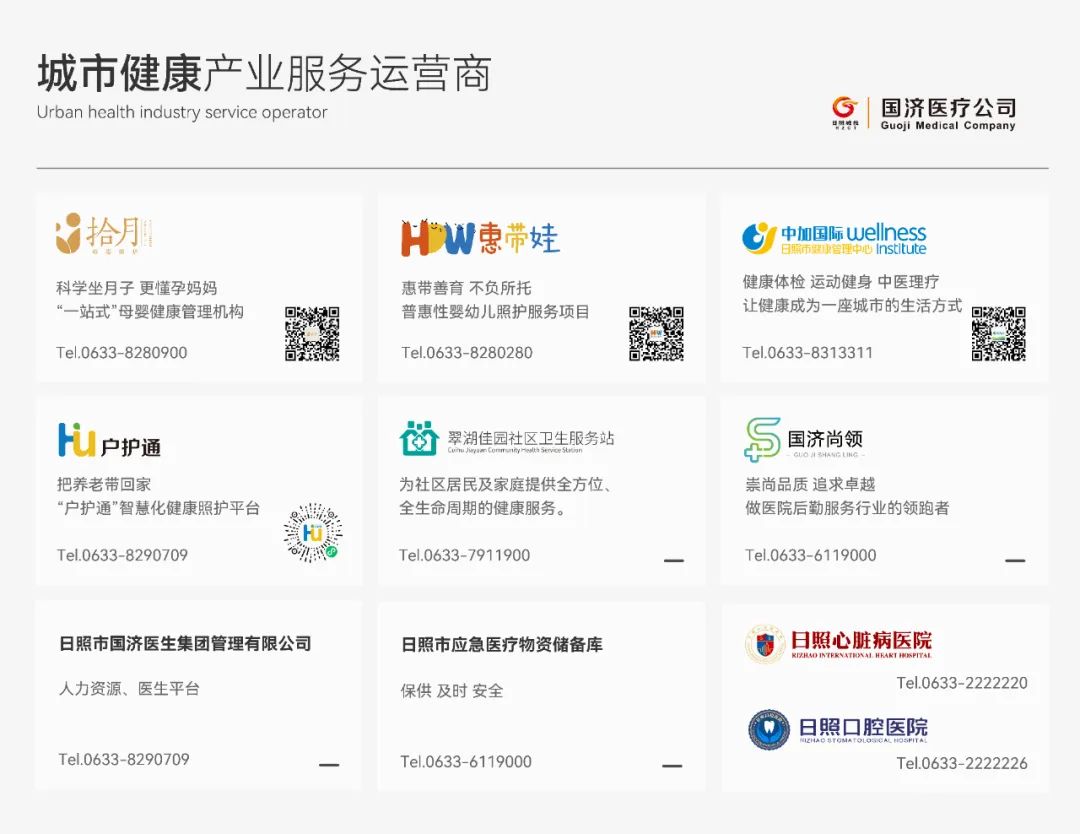Image resolution: width=1080 pixels, height=834 pixels.
Task: Click the 惠带善育 不负所托 slogan
Action: coord(466,288)
